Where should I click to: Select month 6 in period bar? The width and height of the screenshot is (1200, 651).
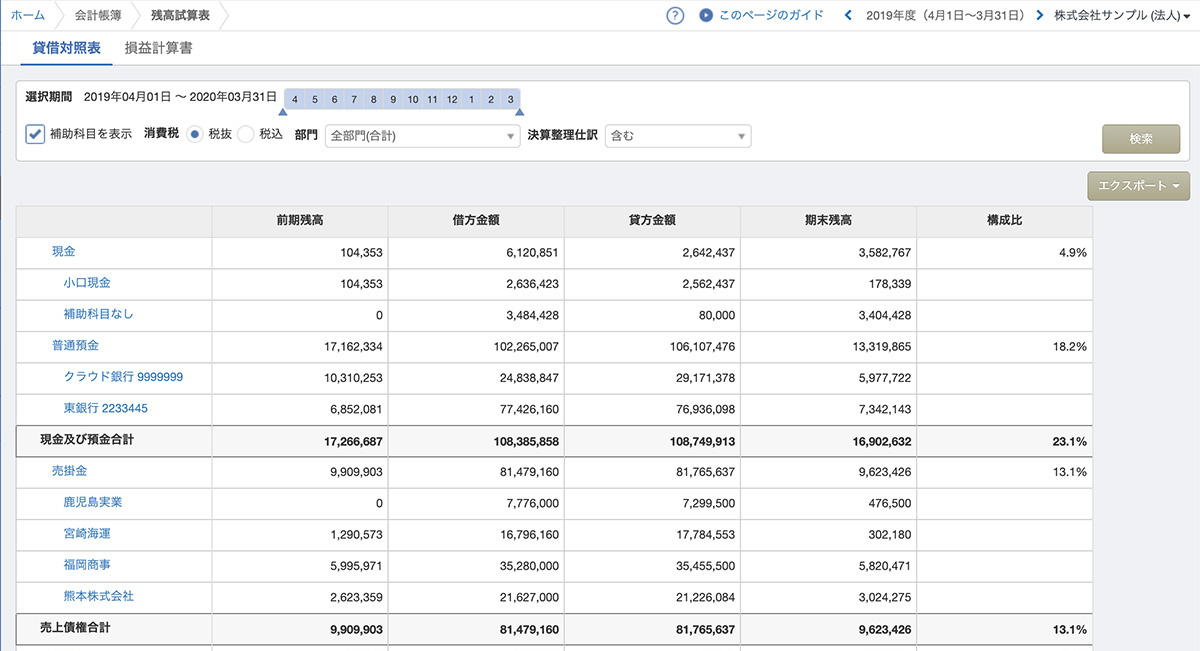[334, 99]
